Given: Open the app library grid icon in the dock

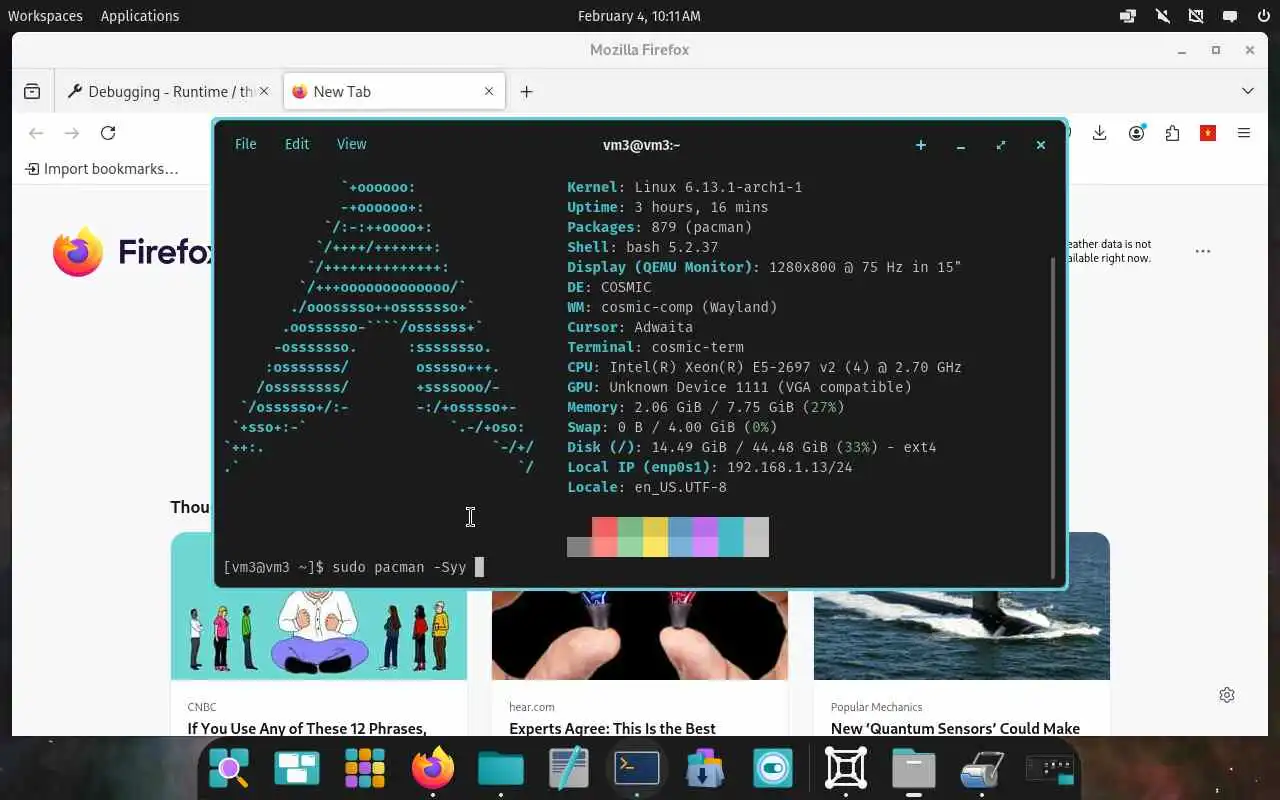Looking at the screenshot, I should (x=365, y=768).
